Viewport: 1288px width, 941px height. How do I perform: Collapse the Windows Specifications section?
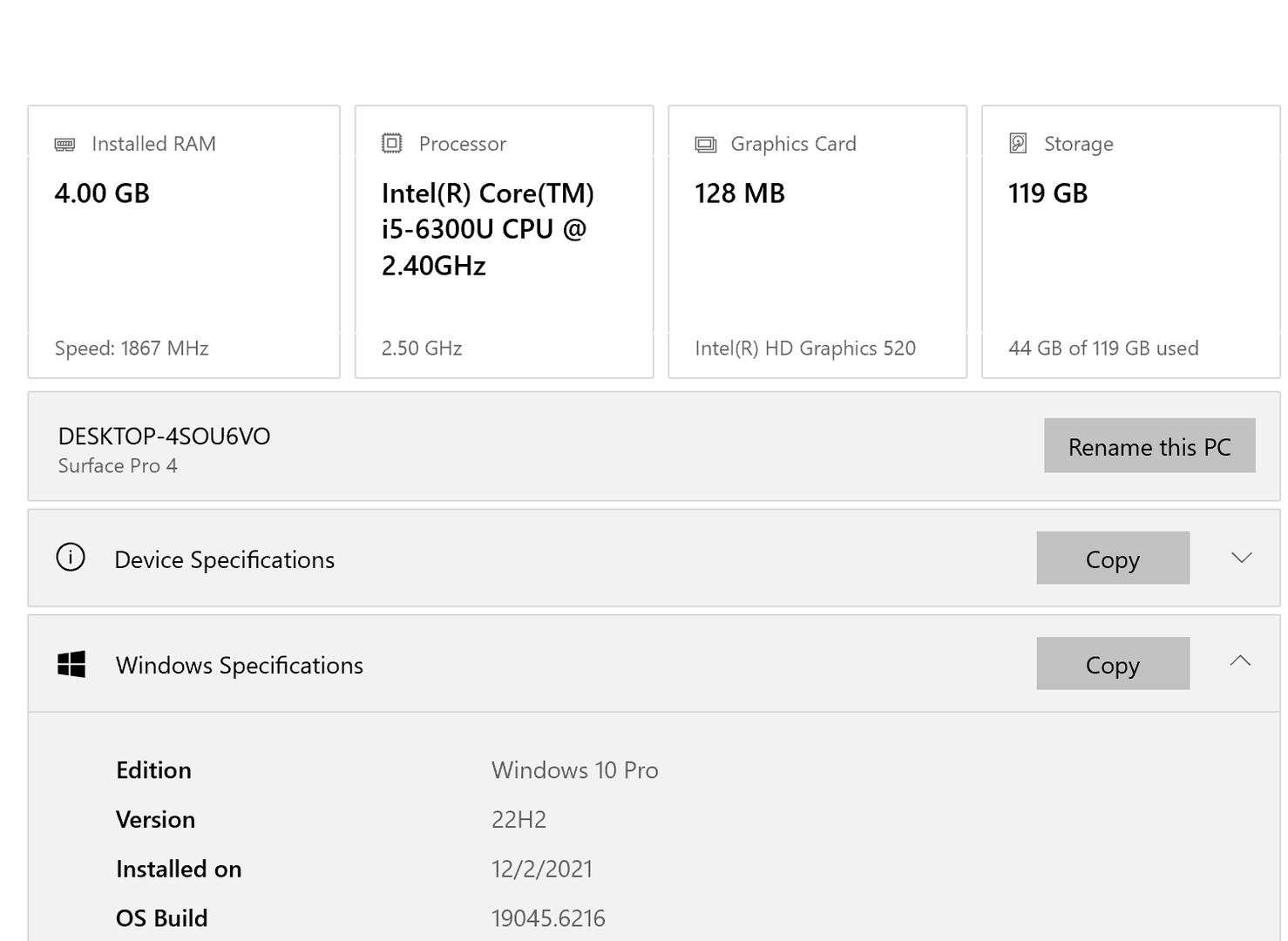click(1240, 661)
